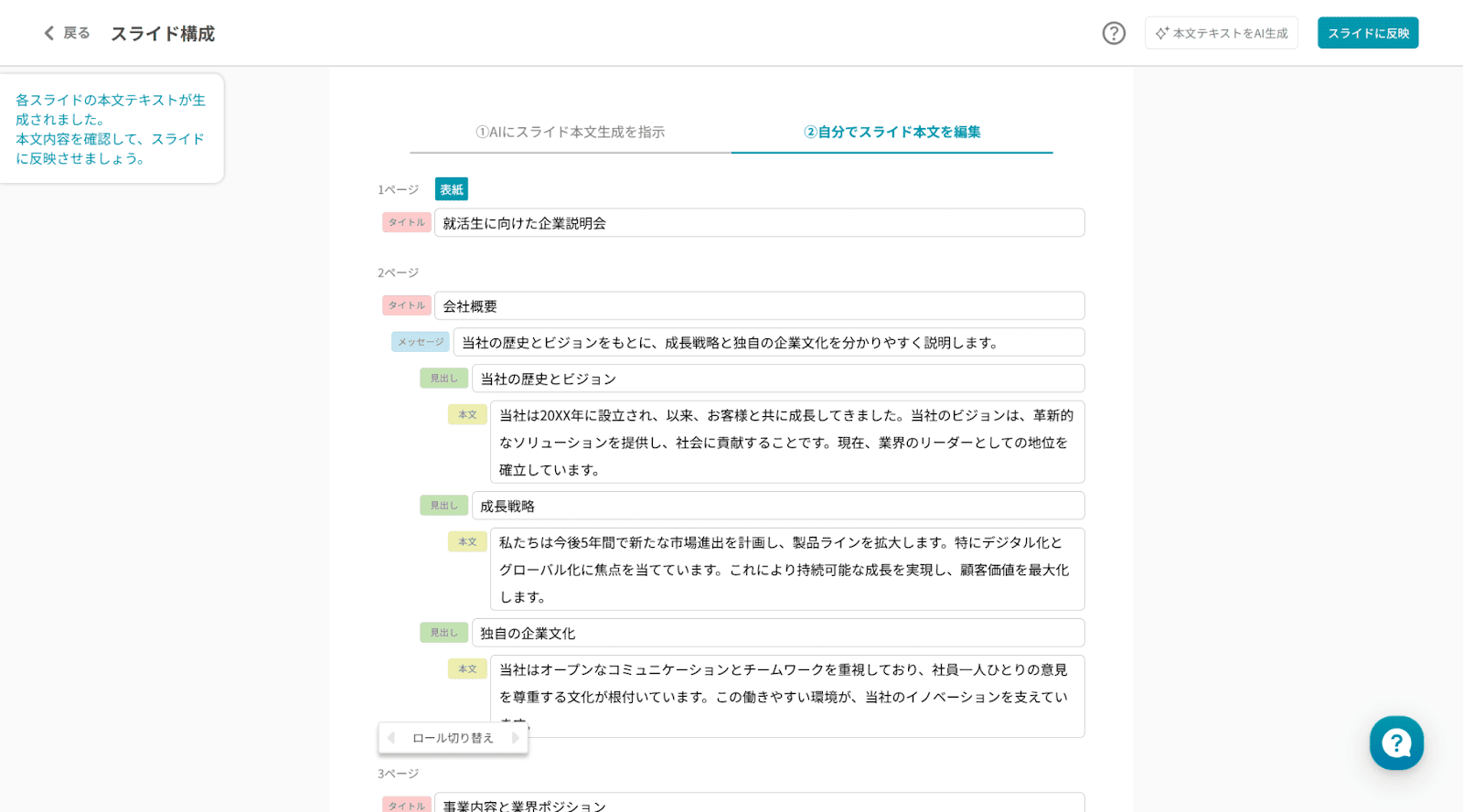Click the right arrow of role switcher
Image resolution: width=1463 pixels, height=812 pixels.
tap(515, 738)
